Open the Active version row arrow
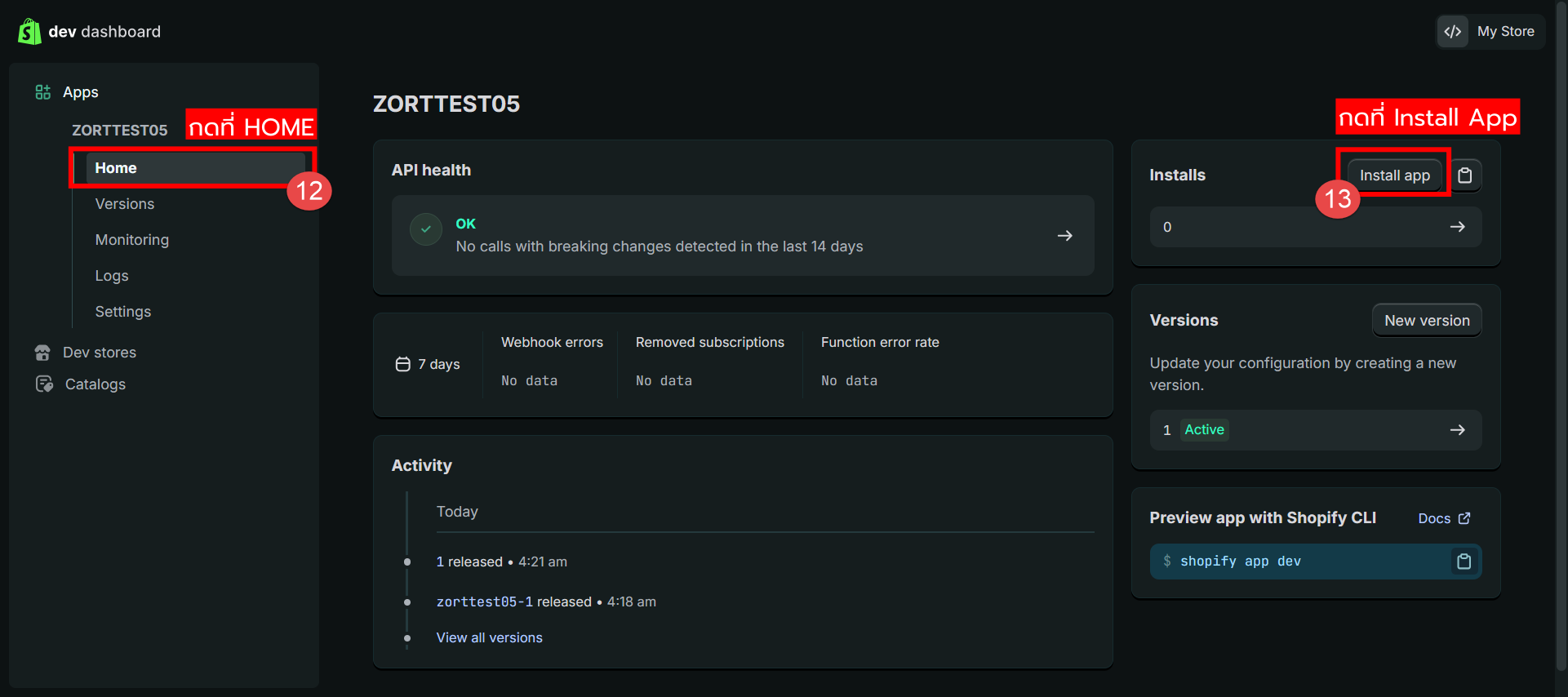This screenshot has width=1568, height=697. pyautogui.click(x=1457, y=430)
